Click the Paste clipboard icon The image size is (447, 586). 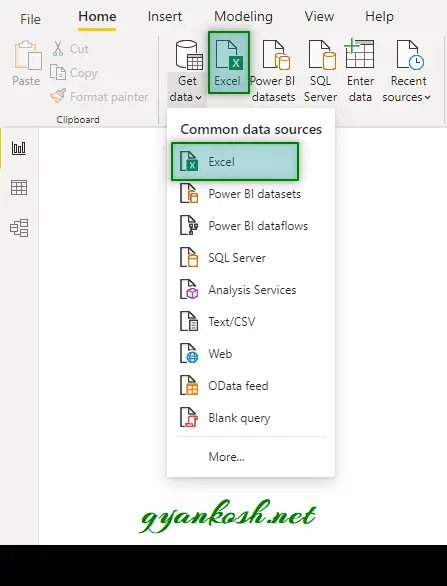pos(28,55)
